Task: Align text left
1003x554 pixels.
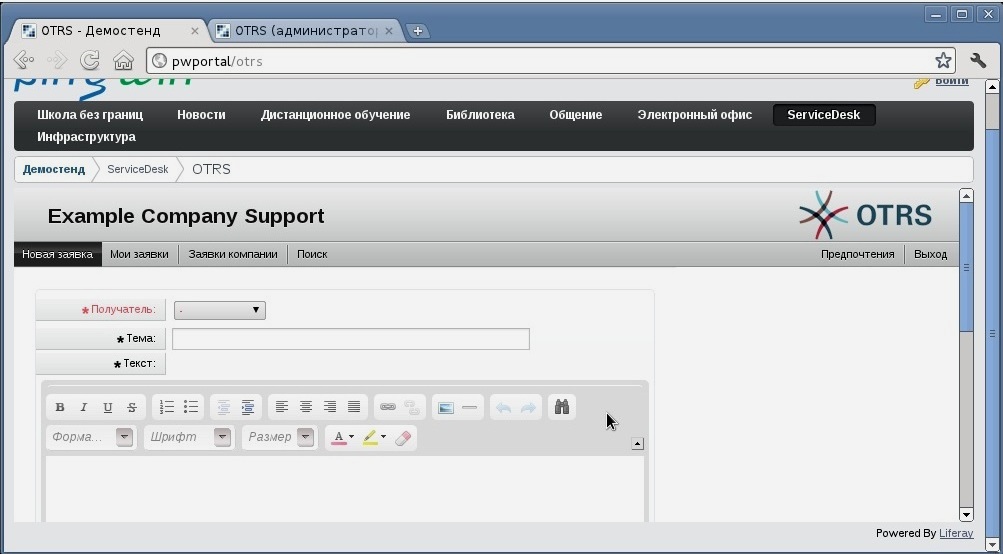Action: 282,407
